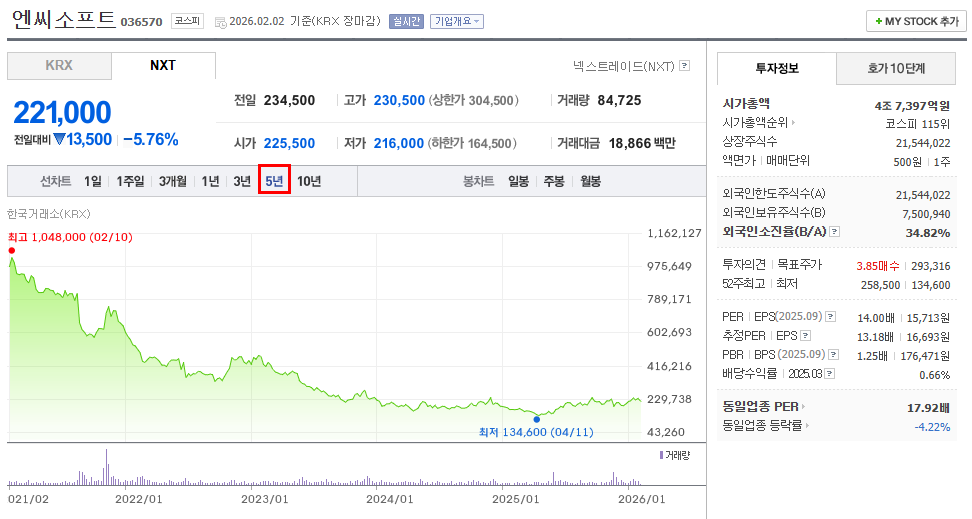This screenshot has height=519, width=972.
Task: Open help icon beside 배당수익률 2025.03
Action: pos(830,374)
